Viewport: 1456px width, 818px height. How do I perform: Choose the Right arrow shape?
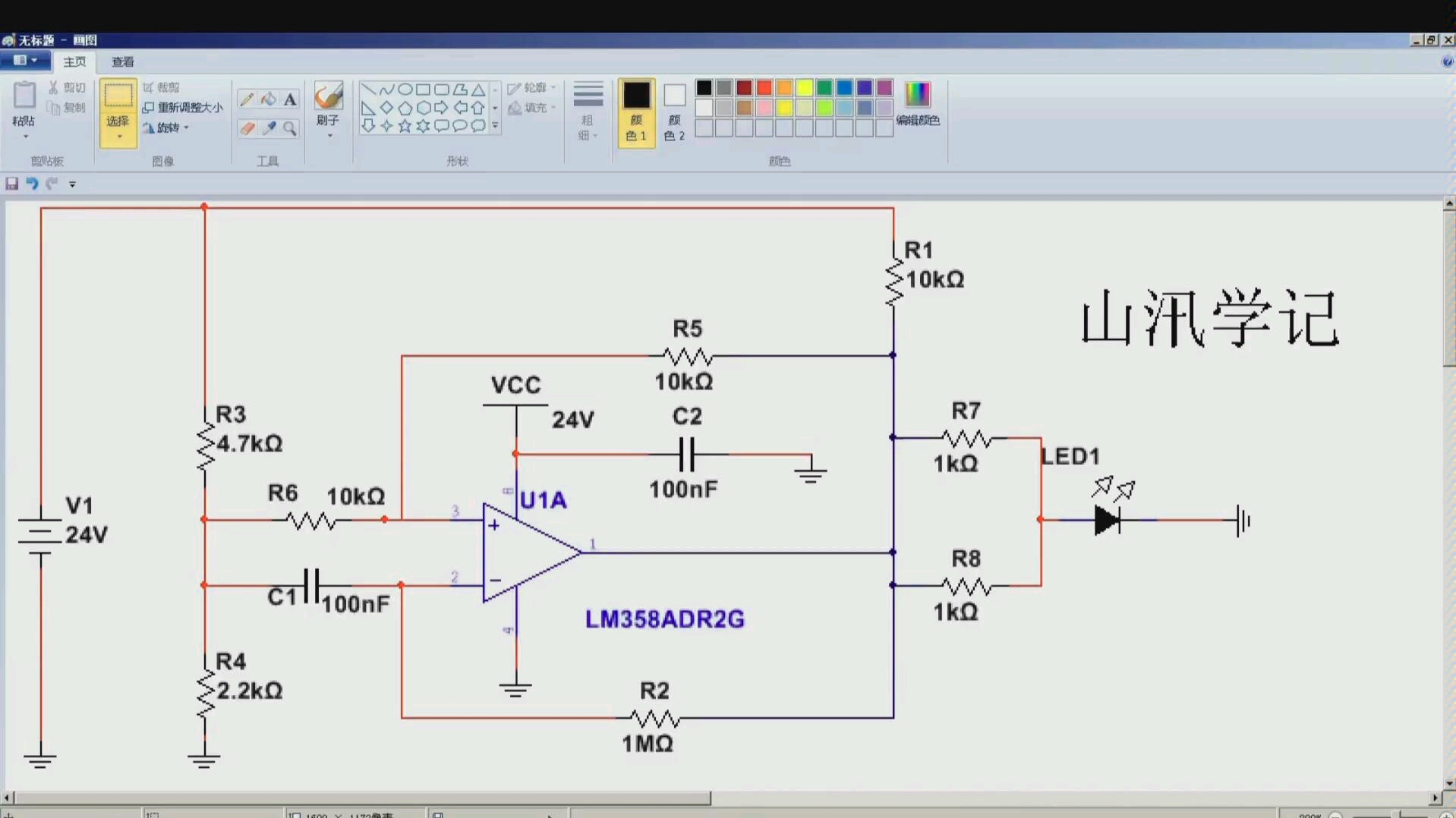point(441,108)
